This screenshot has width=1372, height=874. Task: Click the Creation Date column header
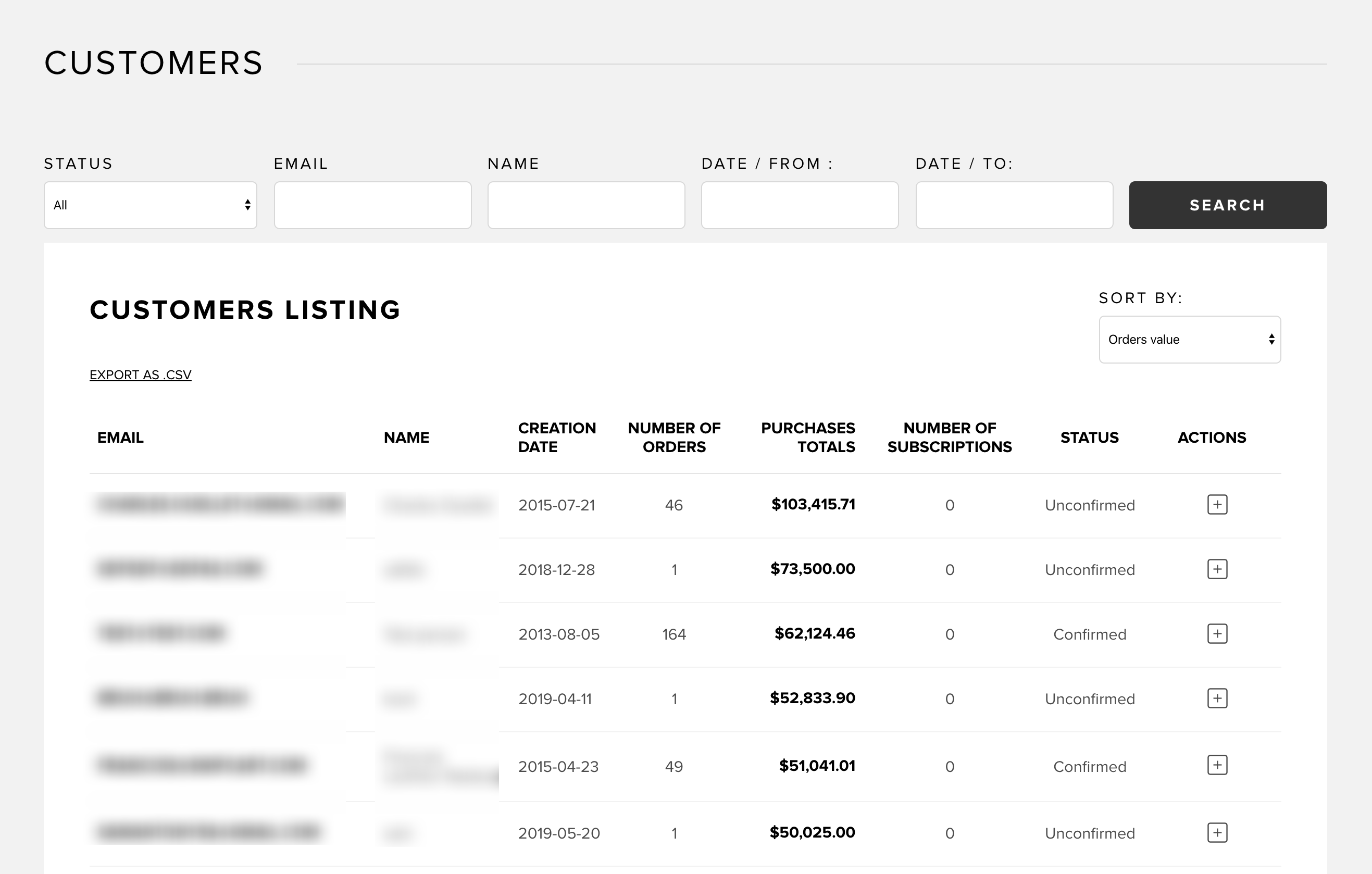coord(556,437)
